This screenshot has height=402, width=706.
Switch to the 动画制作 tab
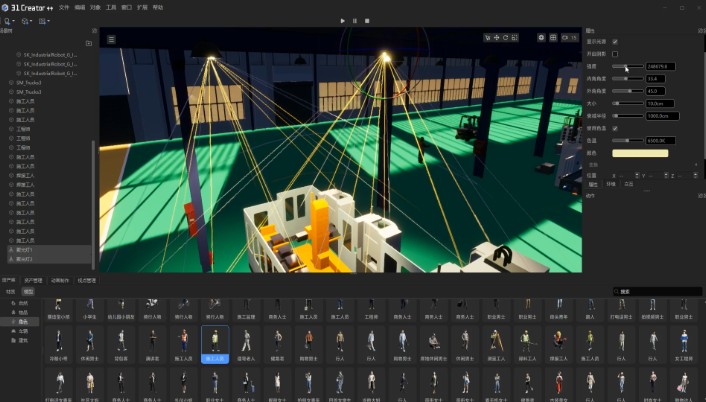[x=60, y=281]
